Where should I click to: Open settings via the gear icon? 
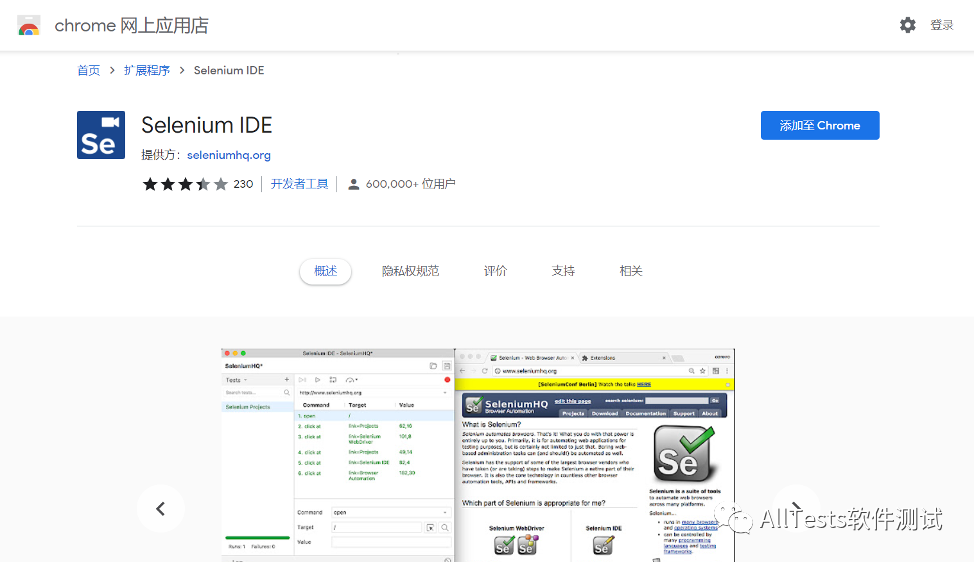[908, 25]
